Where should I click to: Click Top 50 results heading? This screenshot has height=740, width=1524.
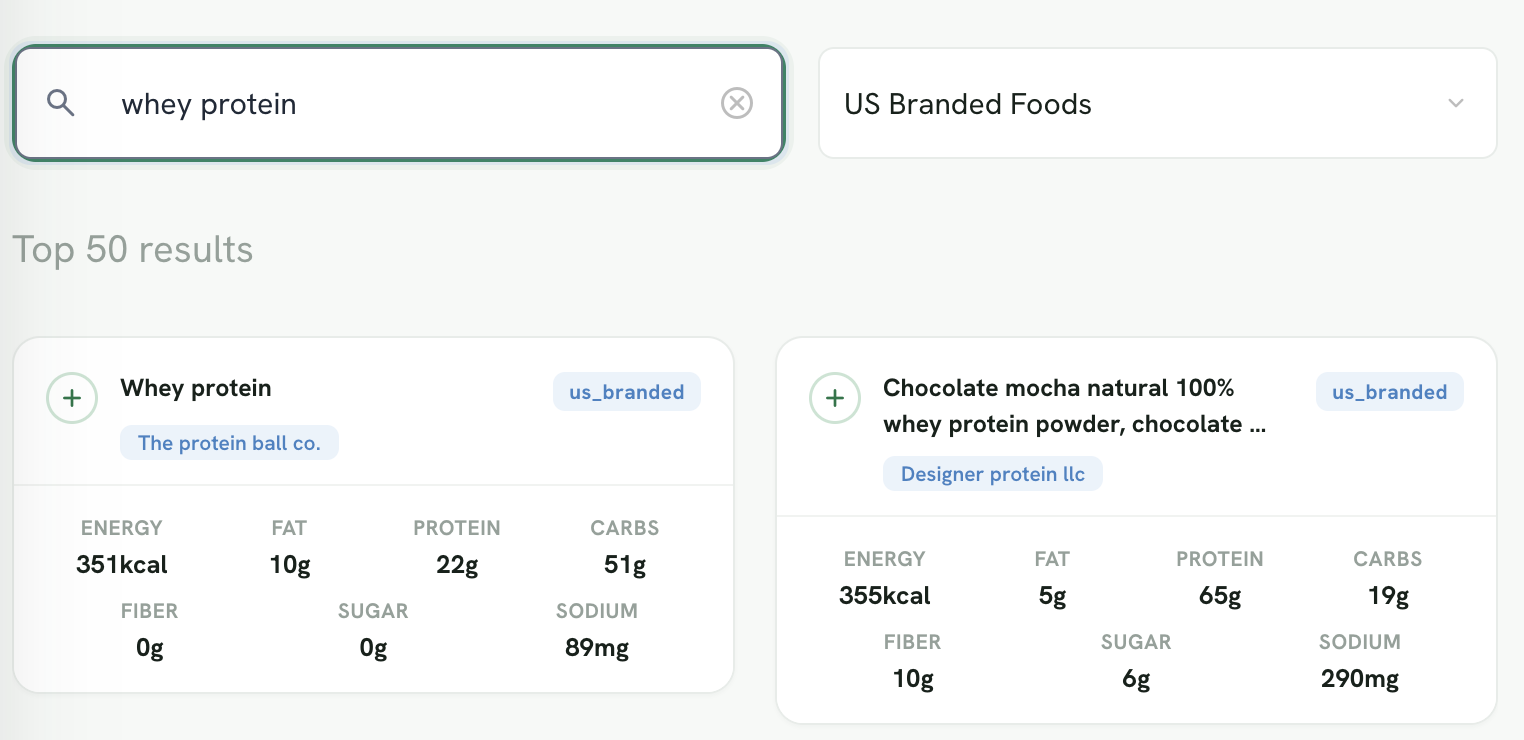[x=133, y=249]
